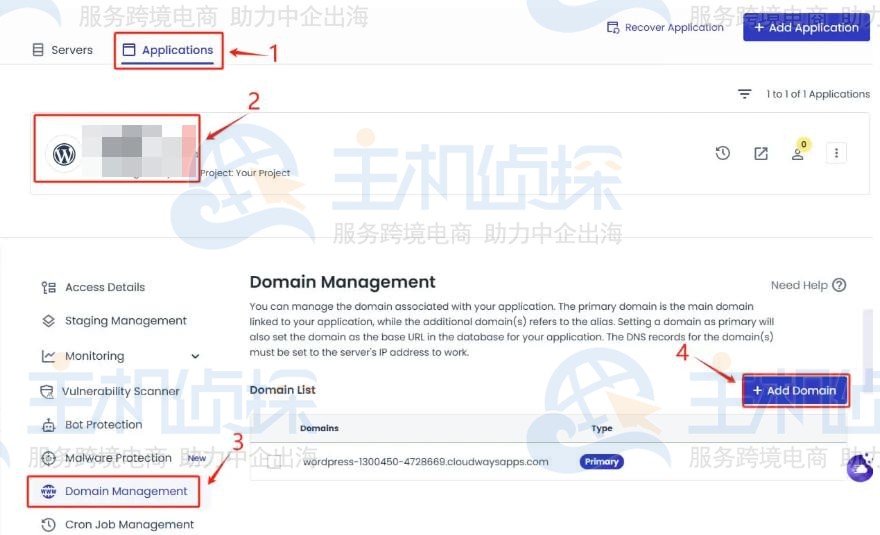Image resolution: width=880 pixels, height=535 pixels.
Task: Expand the Monitoring menu chevron
Action: (x=195, y=356)
